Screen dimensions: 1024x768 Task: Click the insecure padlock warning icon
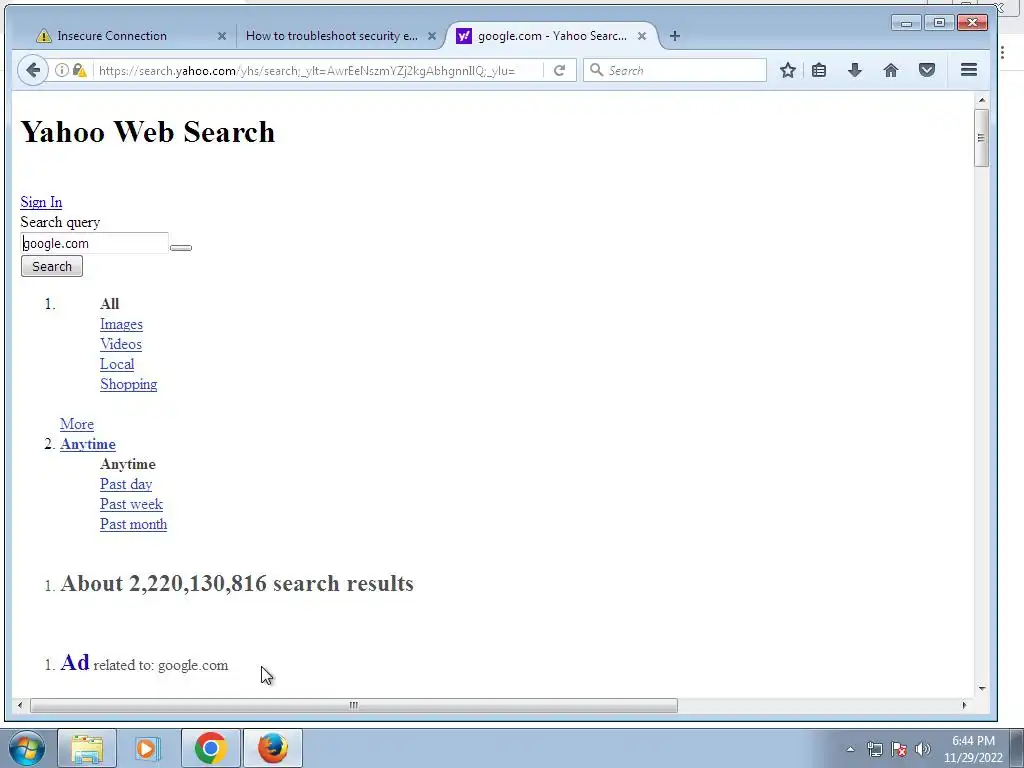80,71
